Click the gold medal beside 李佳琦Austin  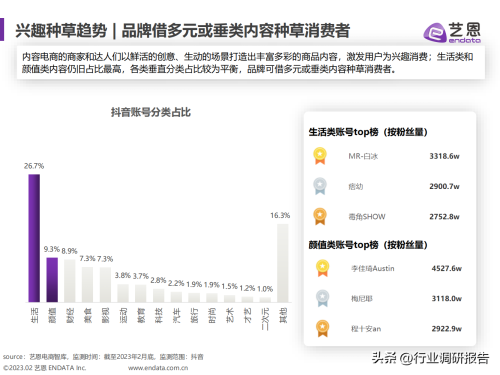coord(322,268)
